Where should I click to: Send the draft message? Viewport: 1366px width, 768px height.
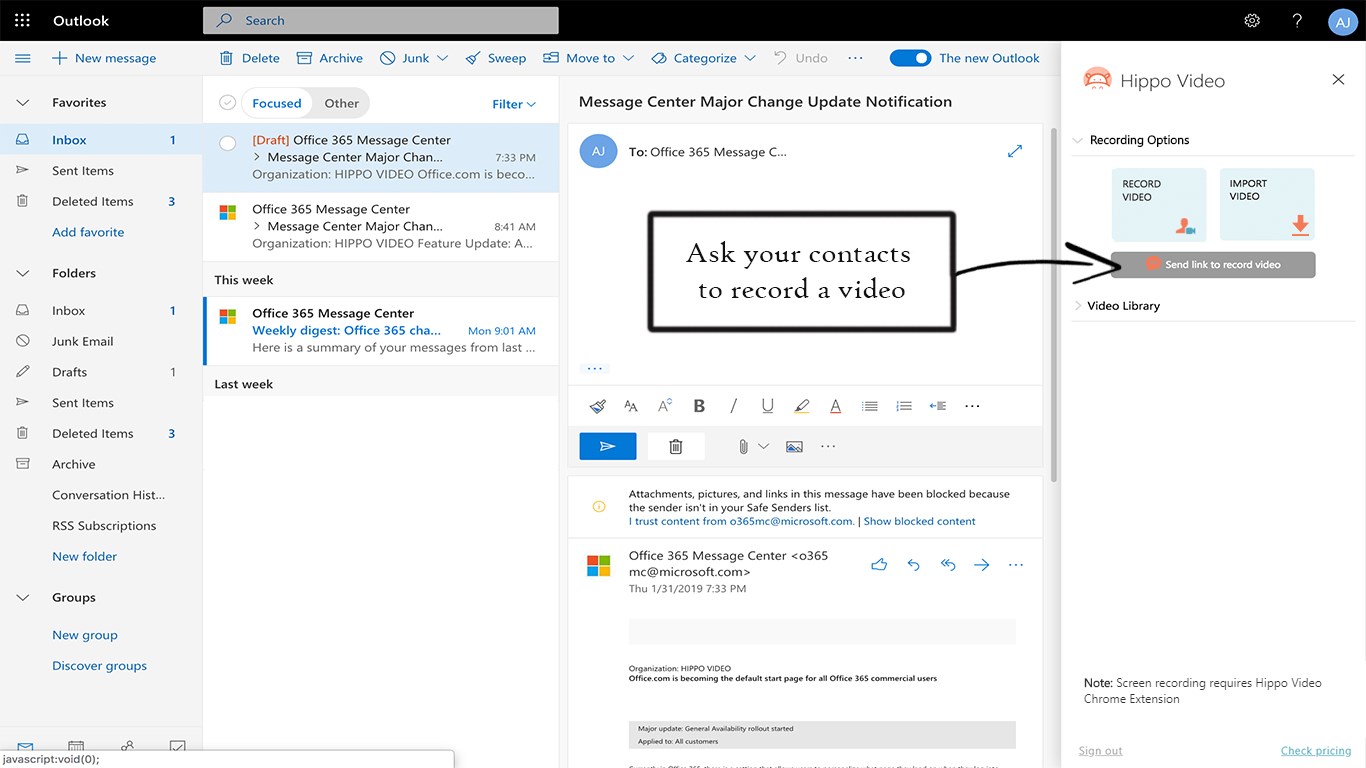tap(608, 446)
